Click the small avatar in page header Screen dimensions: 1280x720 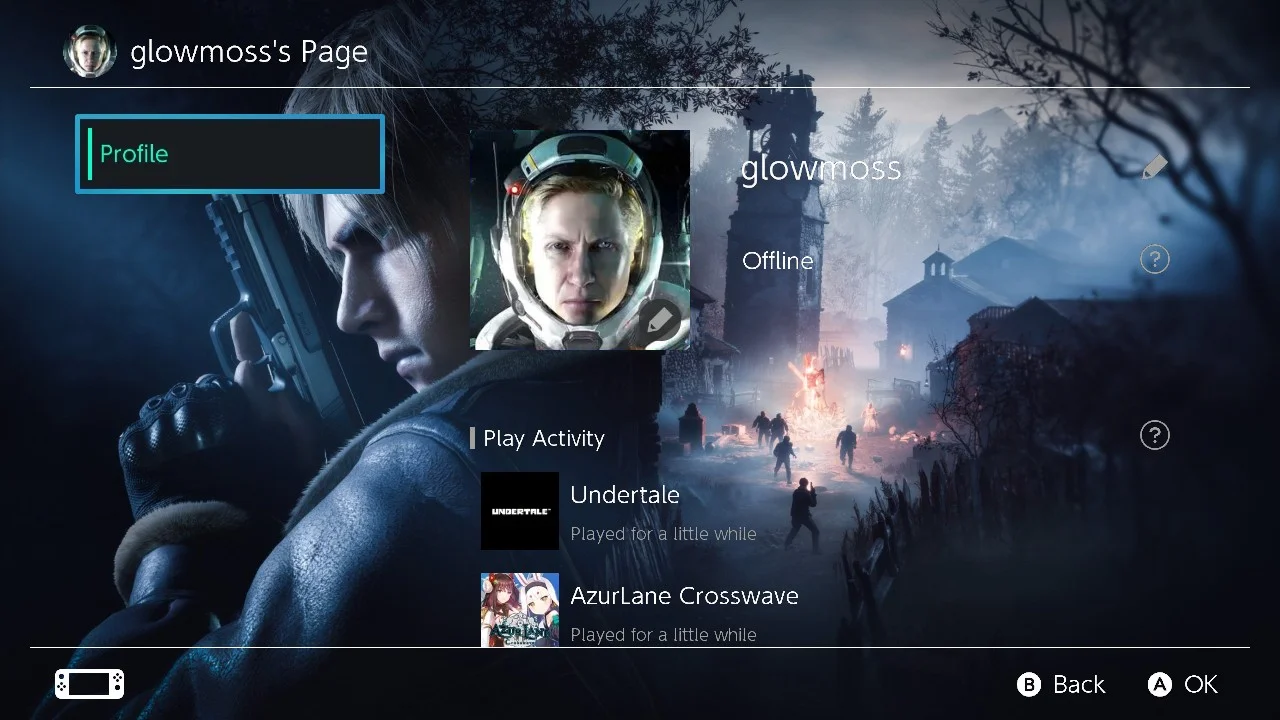coord(90,51)
